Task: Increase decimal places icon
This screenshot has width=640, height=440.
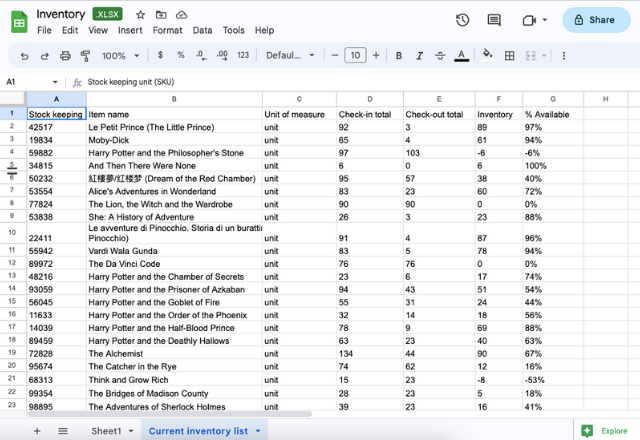Action: [222, 56]
